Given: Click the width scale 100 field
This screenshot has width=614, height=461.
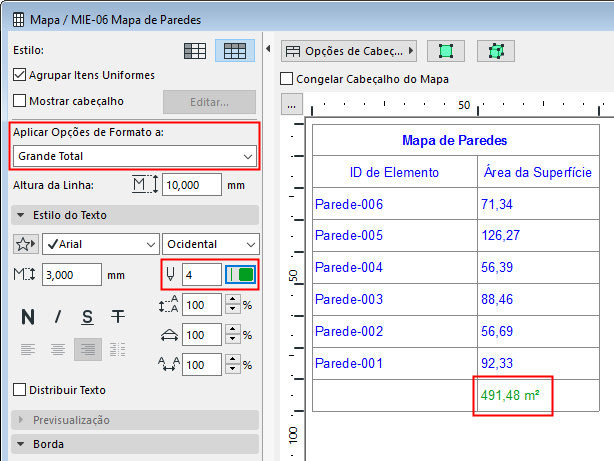Looking at the screenshot, I should (202, 335).
